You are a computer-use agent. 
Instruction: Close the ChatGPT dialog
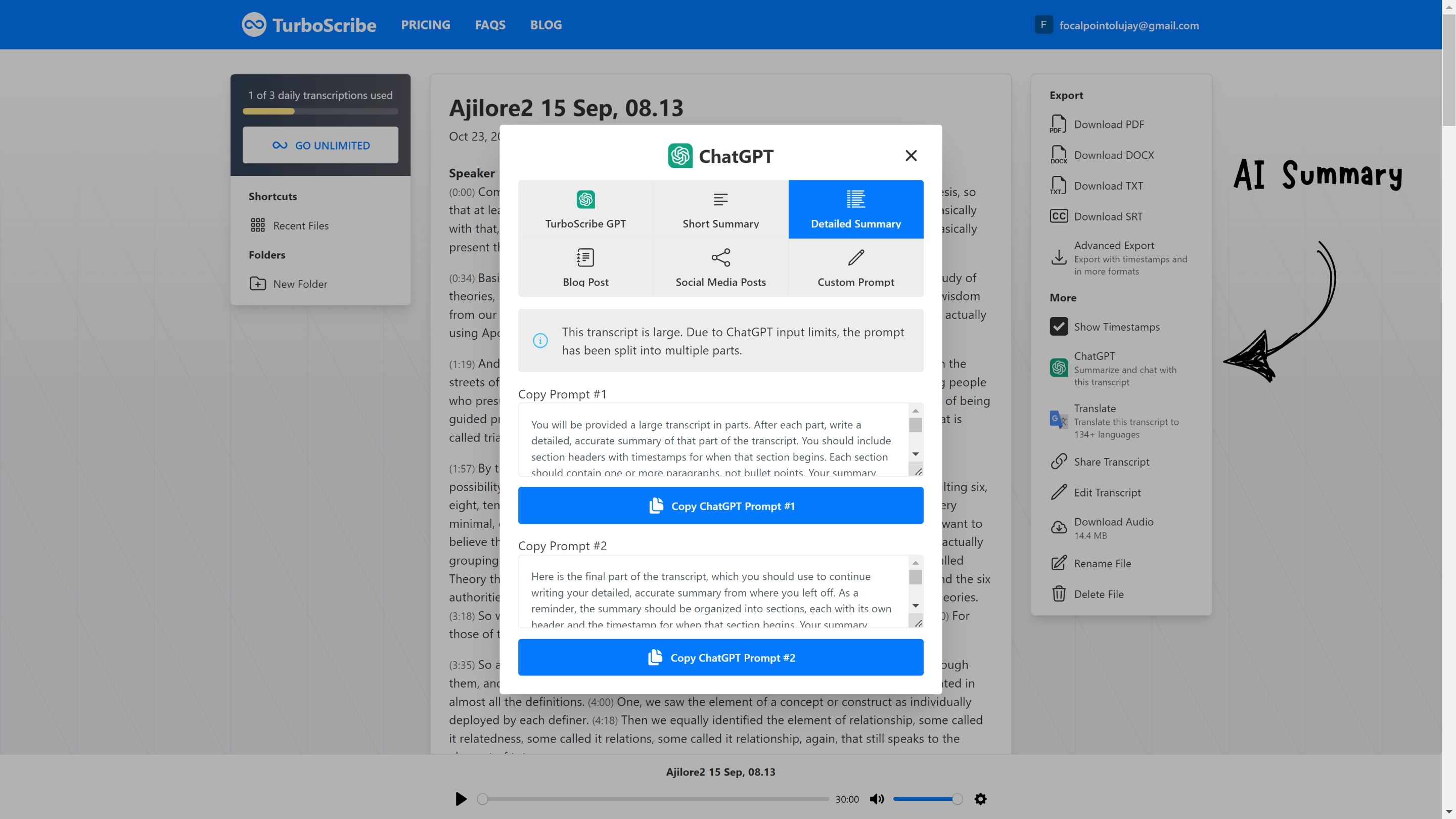(911, 155)
